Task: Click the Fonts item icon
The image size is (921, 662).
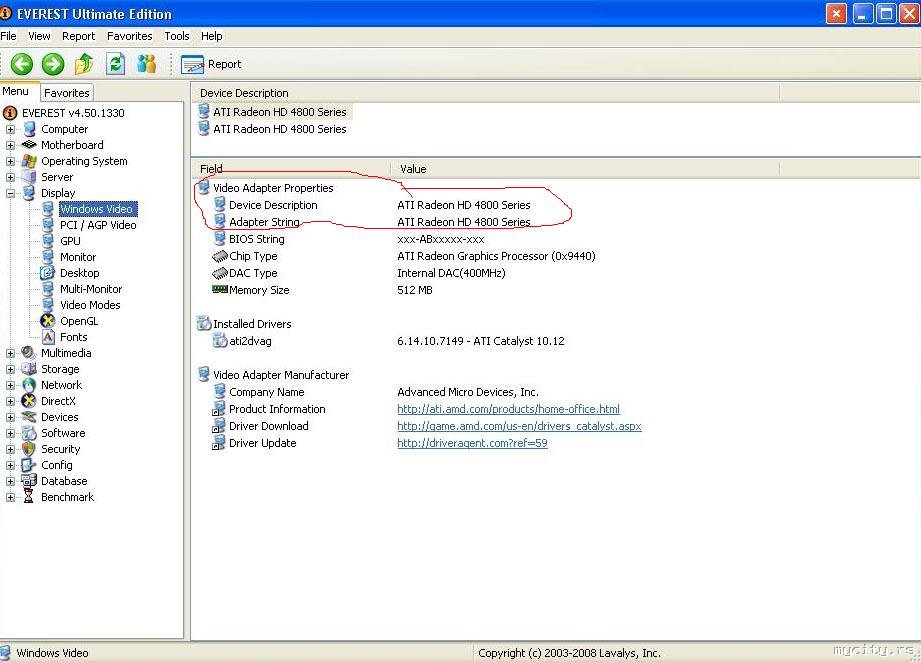Action: click(x=48, y=337)
